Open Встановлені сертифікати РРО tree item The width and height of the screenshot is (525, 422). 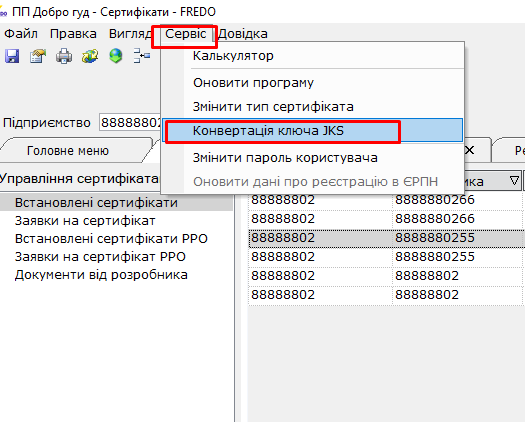111,239
